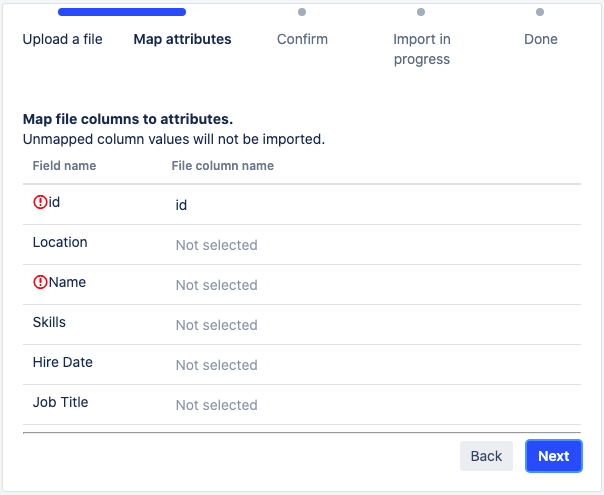Viewport: 604px width, 495px height.
Task: Select the Done step label
Action: click(x=540, y=40)
